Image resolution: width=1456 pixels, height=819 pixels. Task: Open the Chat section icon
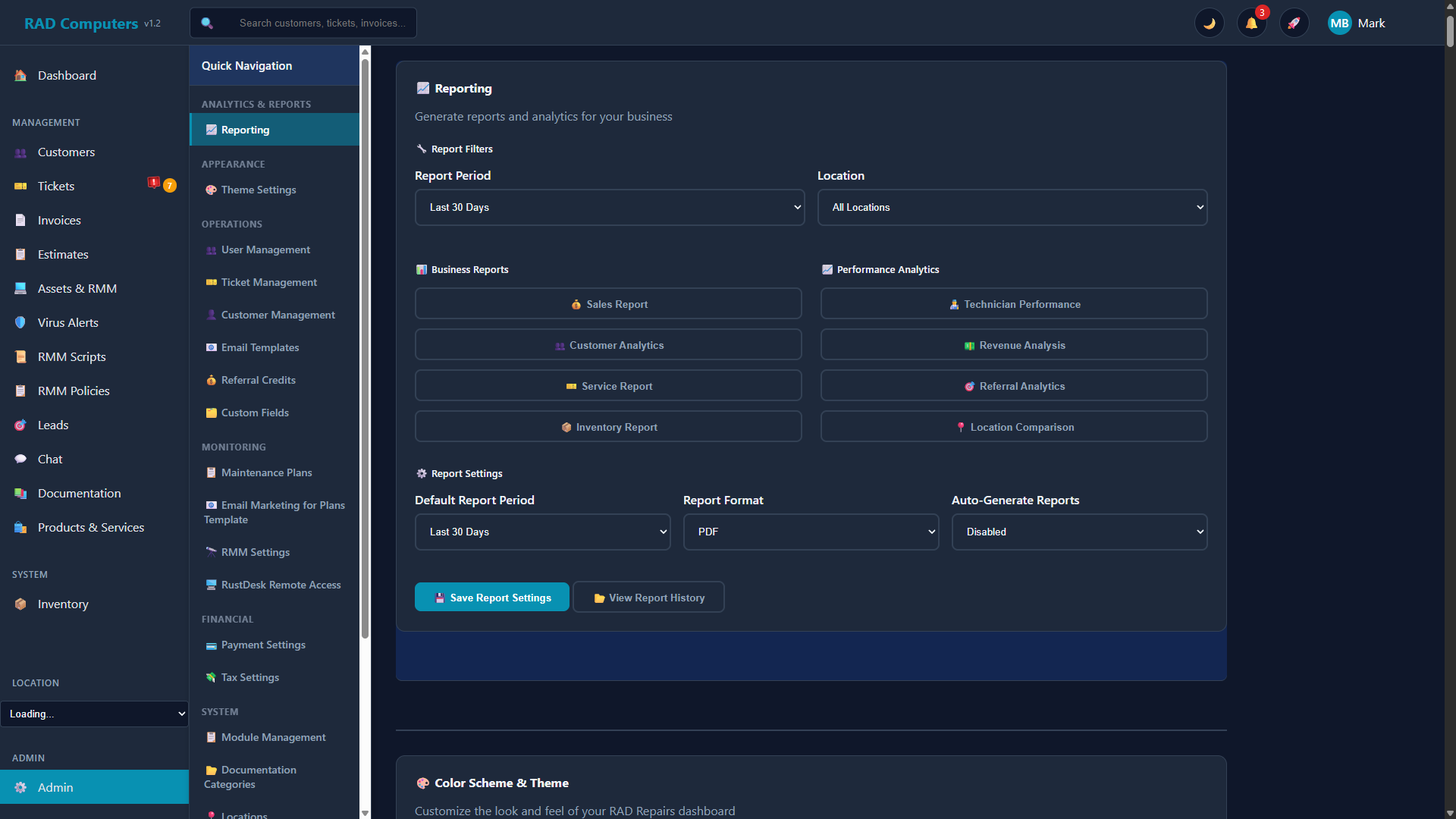49,459
